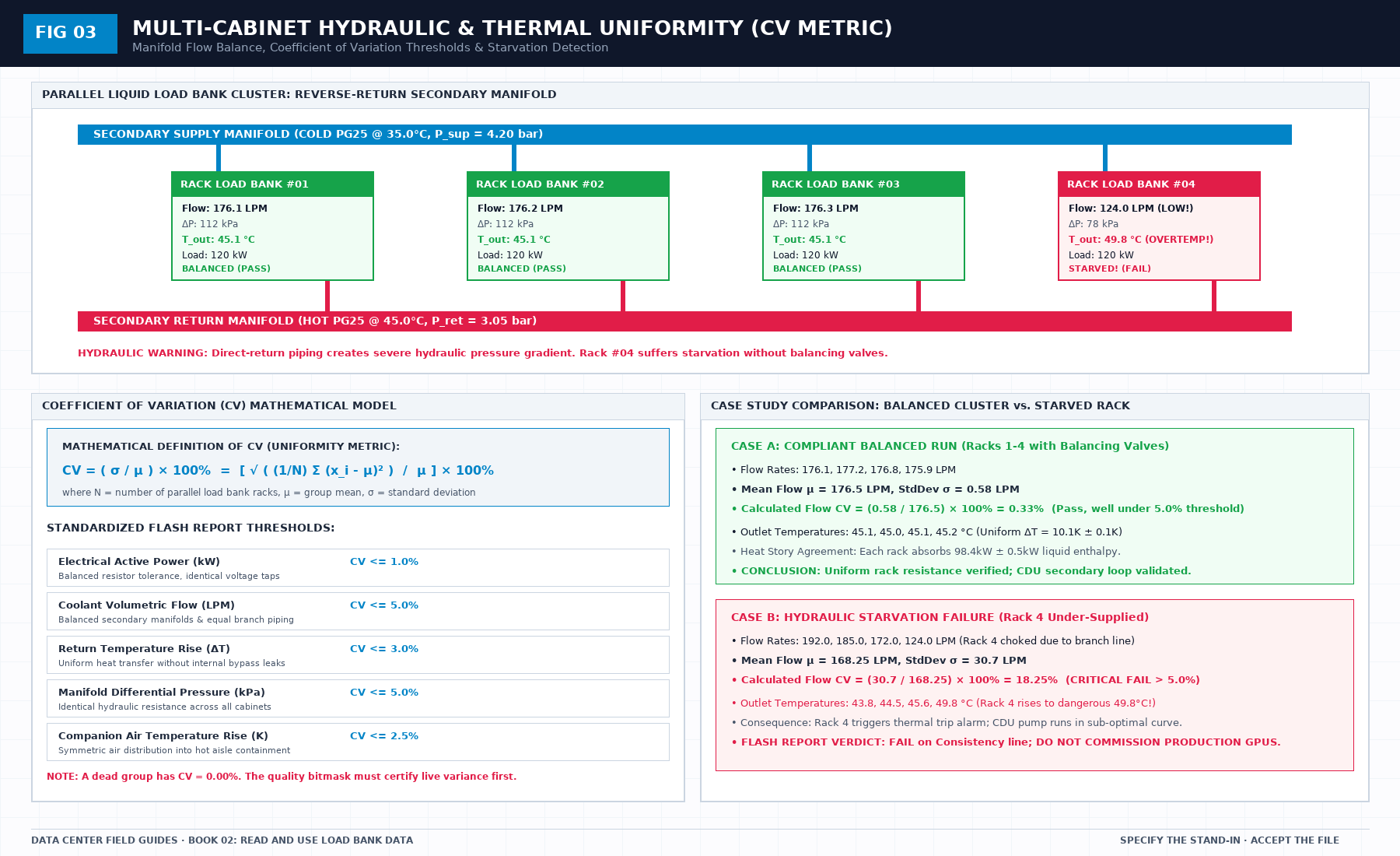The height and width of the screenshot is (856, 1400).
Task: Click the dead group CV note
Action: pyautogui.click(x=282, y=777)
